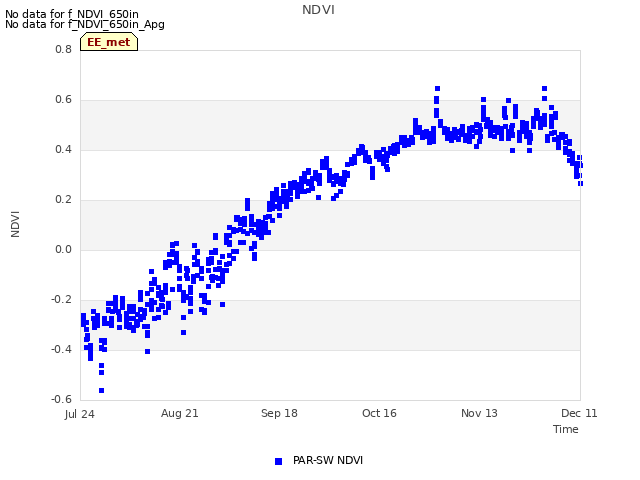Click the 0.2 y-axis tick label
Viewport: 640px width, 480px height.
pyautogui.click(x=63, y=200)
